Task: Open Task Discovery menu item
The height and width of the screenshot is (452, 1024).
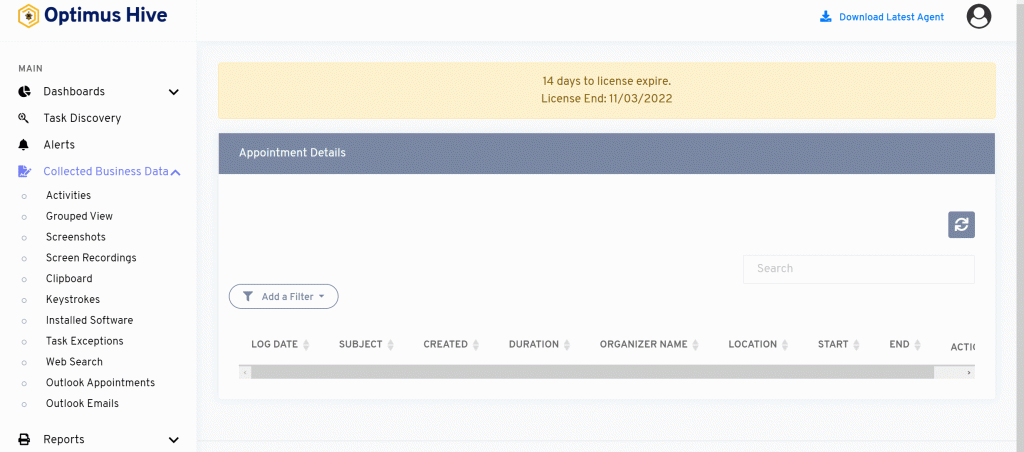Action: click(82, 118)
